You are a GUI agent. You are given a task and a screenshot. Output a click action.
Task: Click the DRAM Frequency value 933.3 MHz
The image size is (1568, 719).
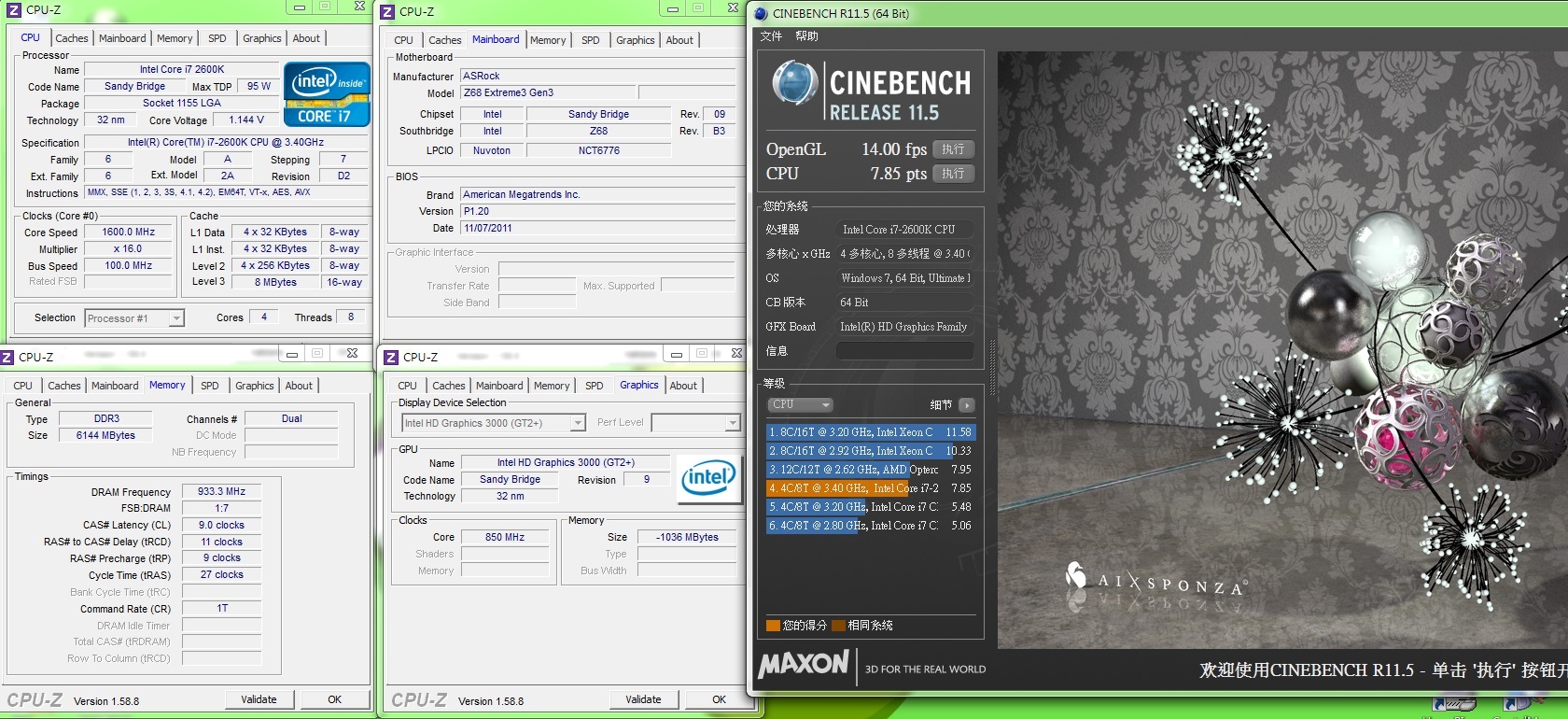221,492
